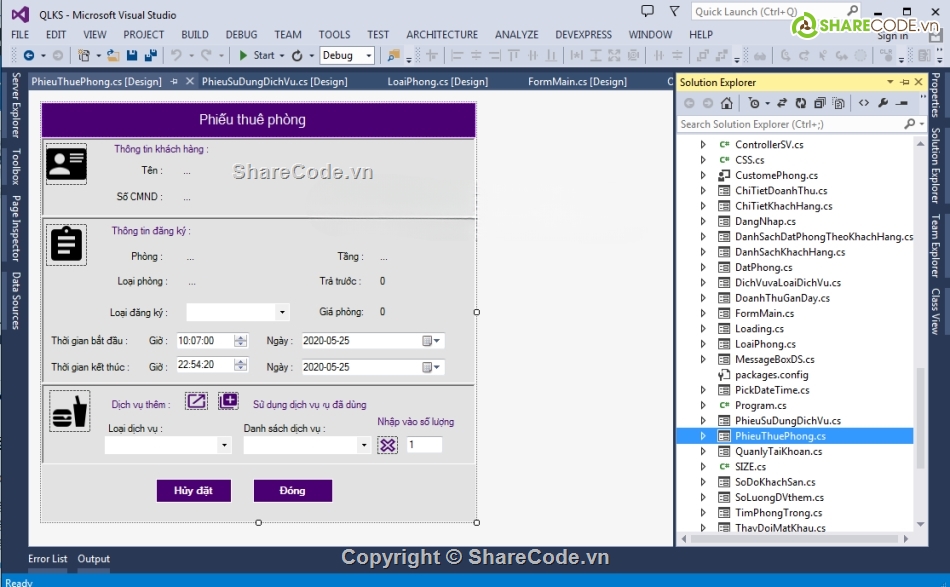The image size is (950, 587).
Task: Click the notifications filter funnel icon
Action: [x=674, y=11]
